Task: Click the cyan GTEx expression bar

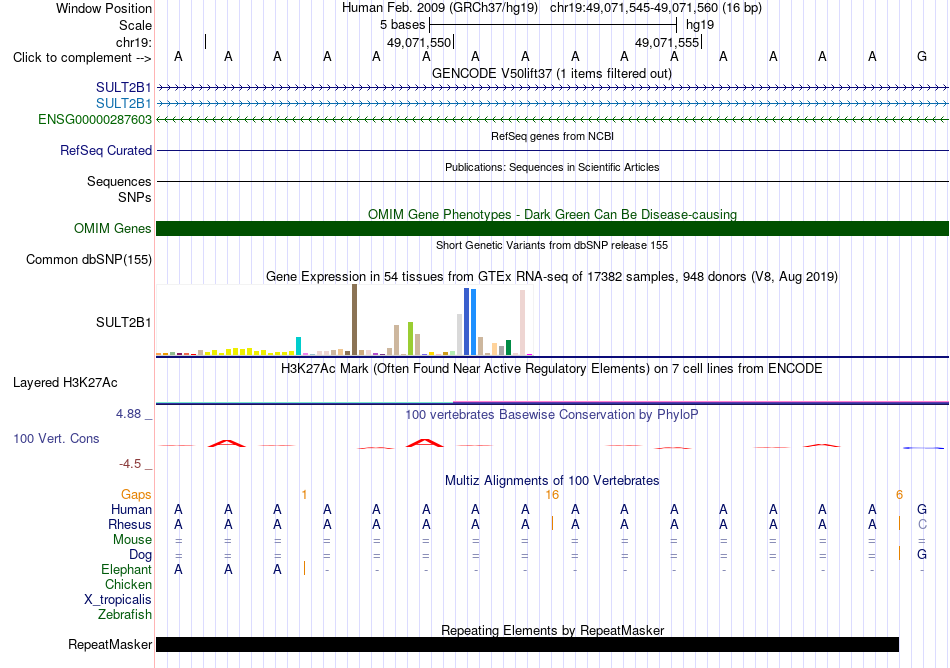Action: [299, 346]
